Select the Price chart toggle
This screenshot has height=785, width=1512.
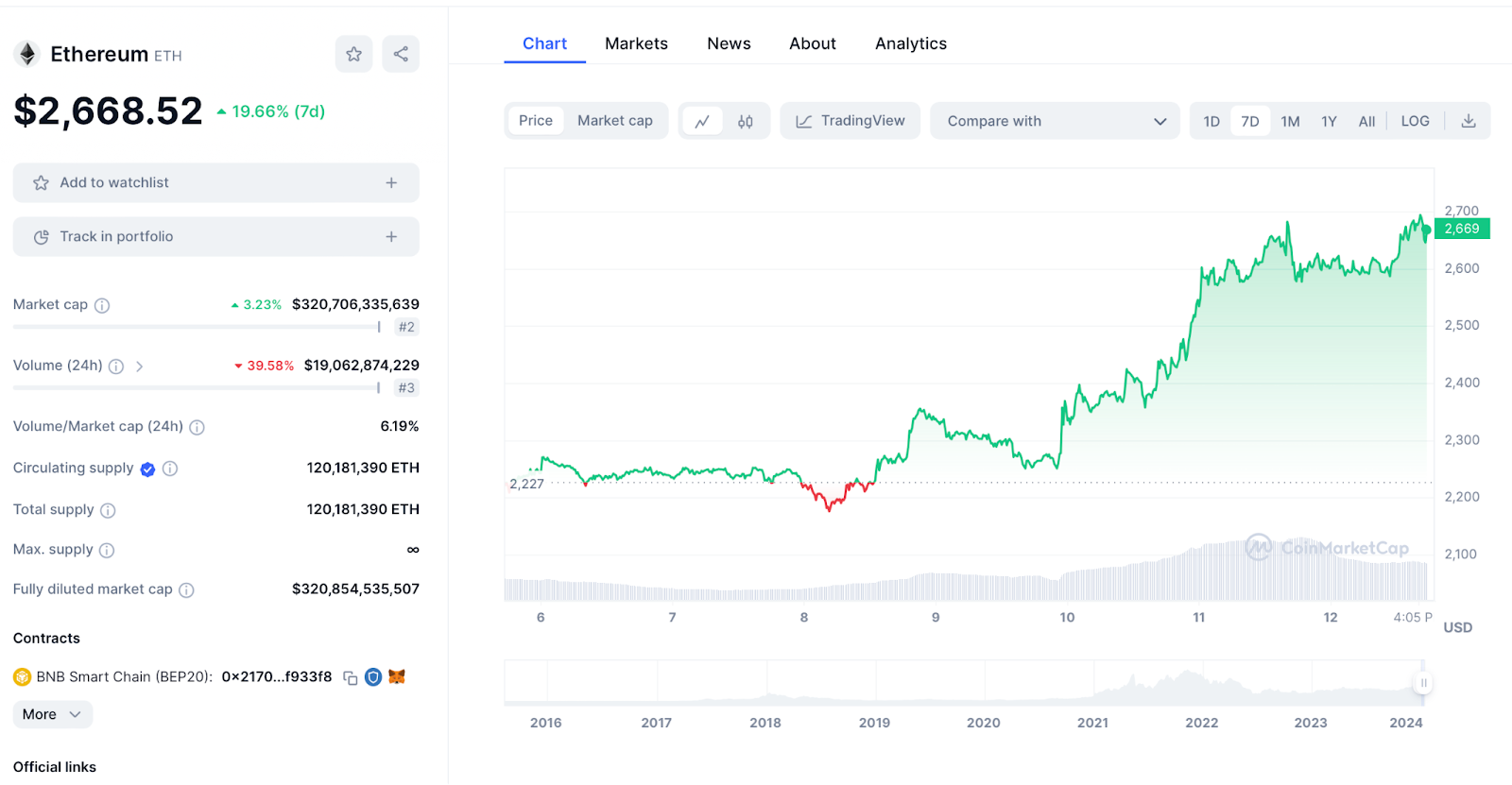[536, 121]
